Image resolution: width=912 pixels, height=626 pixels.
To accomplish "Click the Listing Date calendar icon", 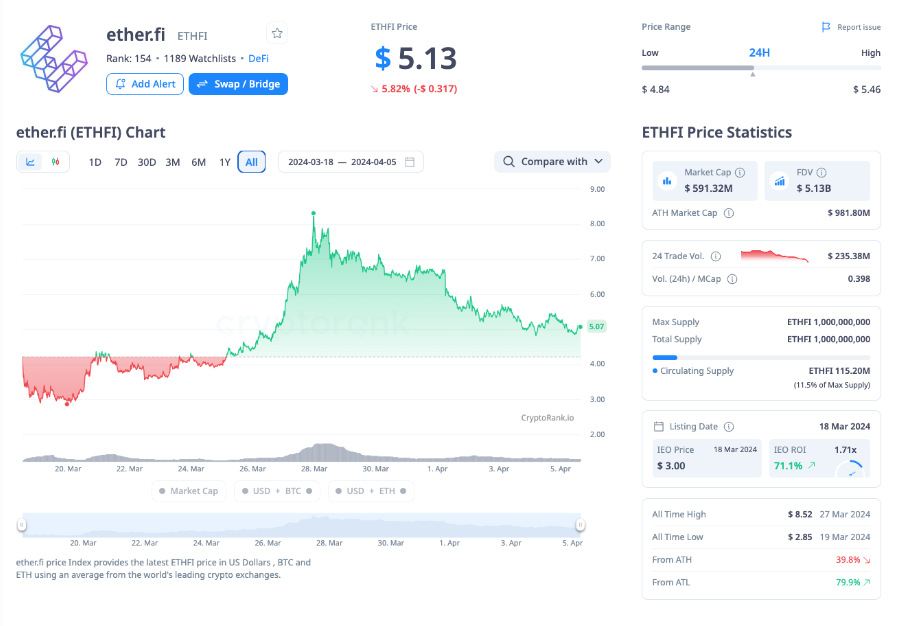I will [658, 426].
